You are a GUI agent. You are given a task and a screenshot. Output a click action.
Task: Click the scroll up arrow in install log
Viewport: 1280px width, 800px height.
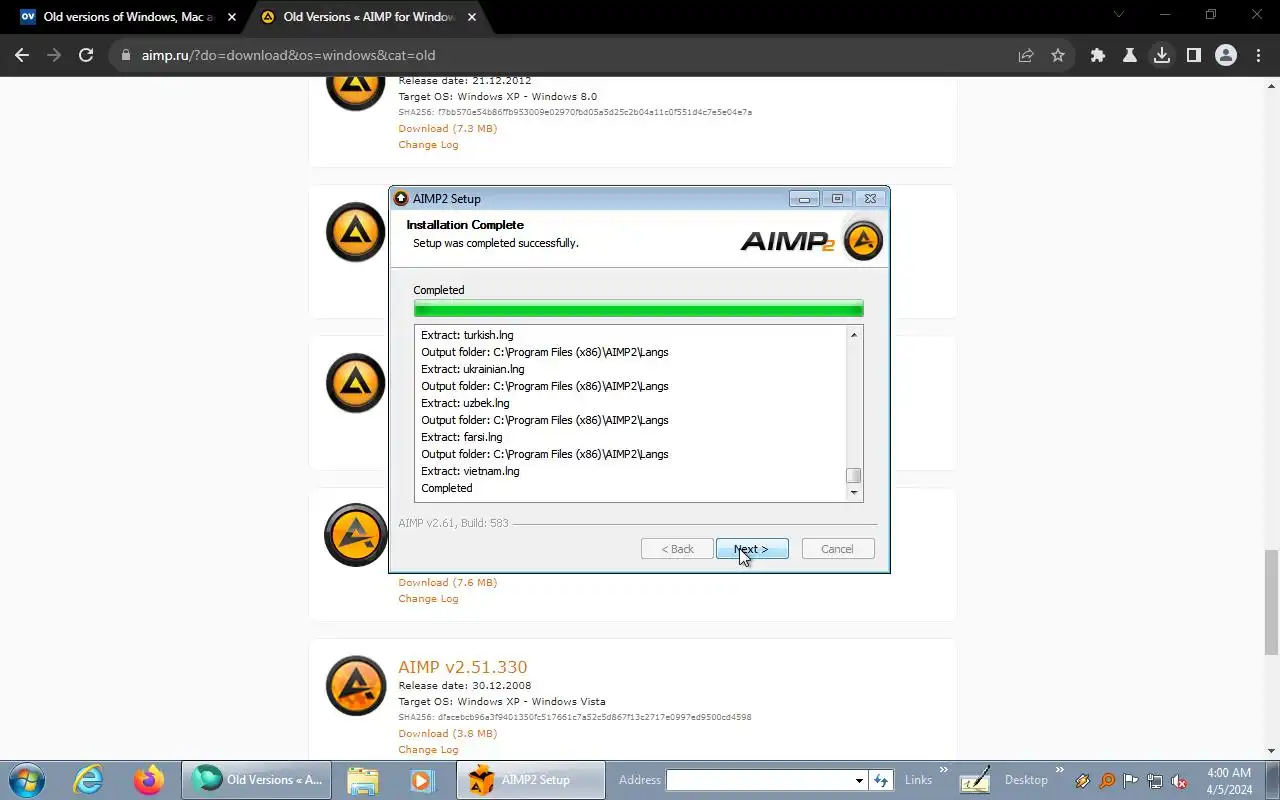click(x=853, y=335)
